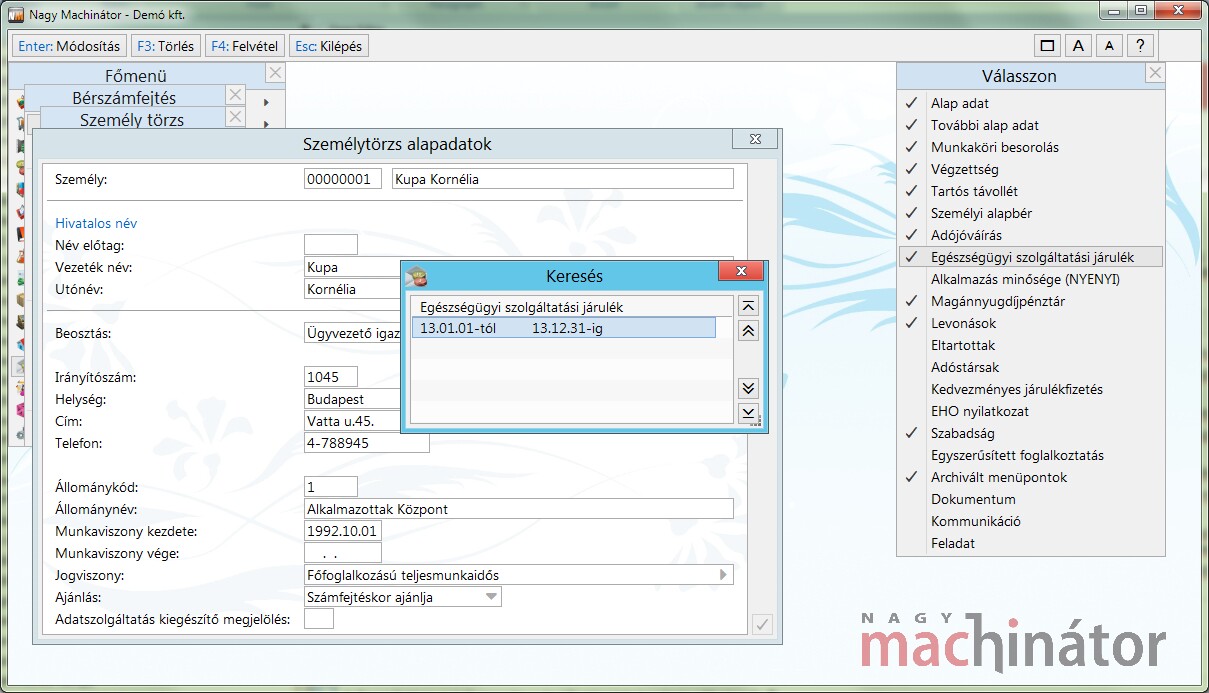The width and height of the screenshot is (1209, 693).
Task: Select Adóstársak in the Válasszon list
Action: point(1031,367)
